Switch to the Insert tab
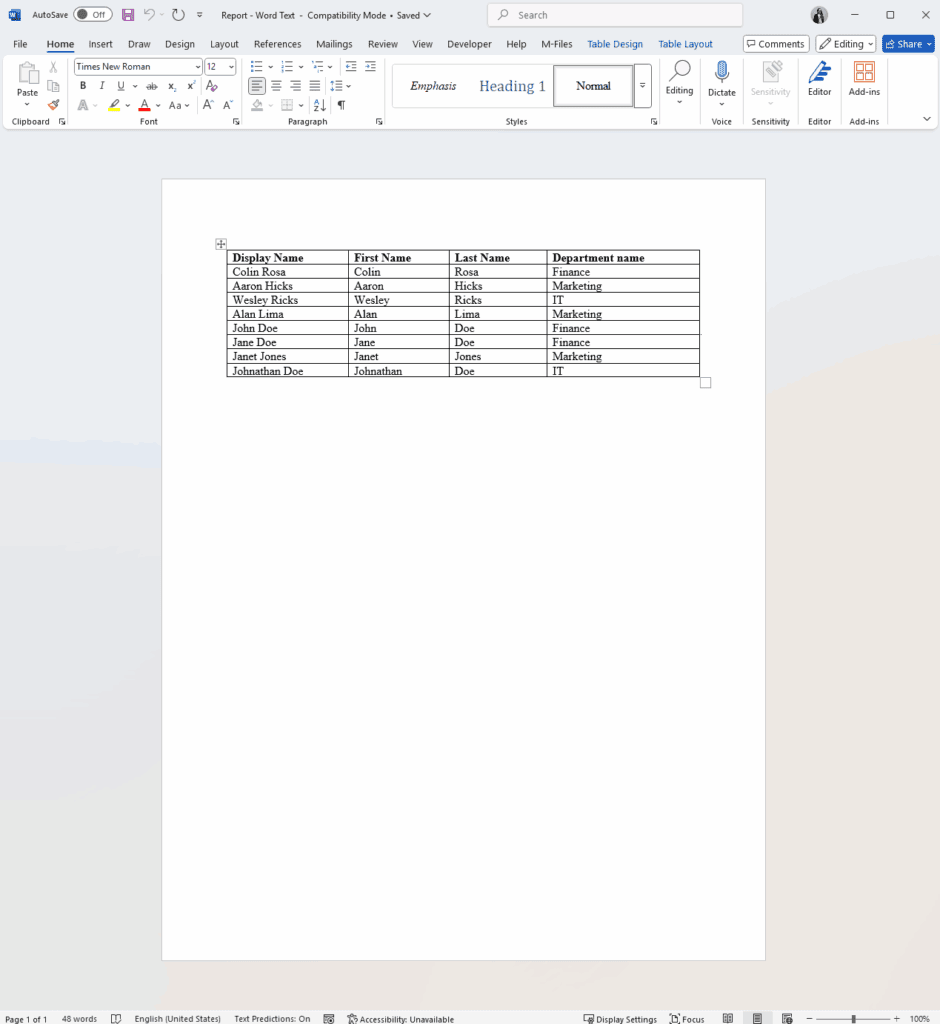 100,44
